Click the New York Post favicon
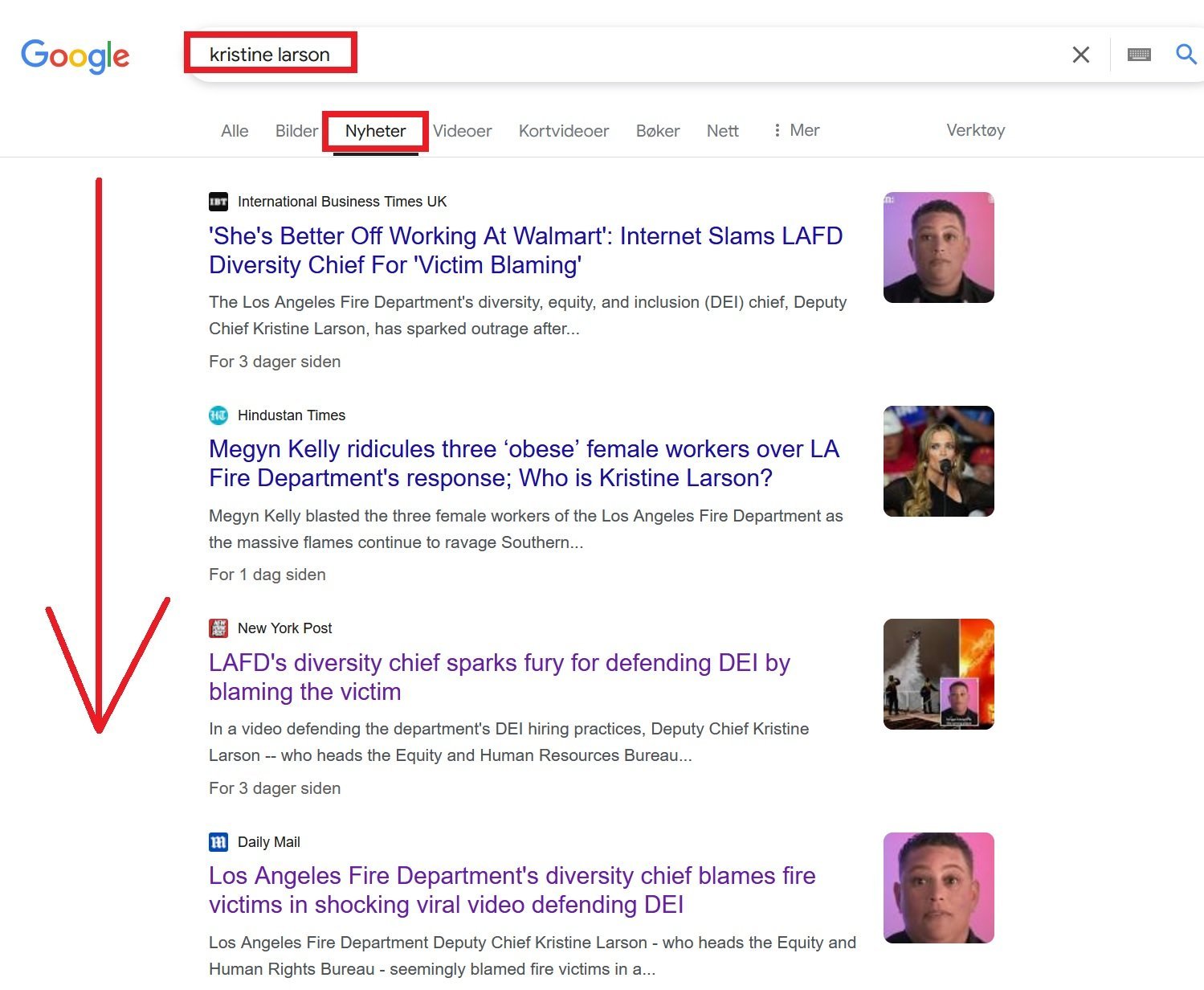This screenshot has width=1204, height=990. [x=218, y=628]
